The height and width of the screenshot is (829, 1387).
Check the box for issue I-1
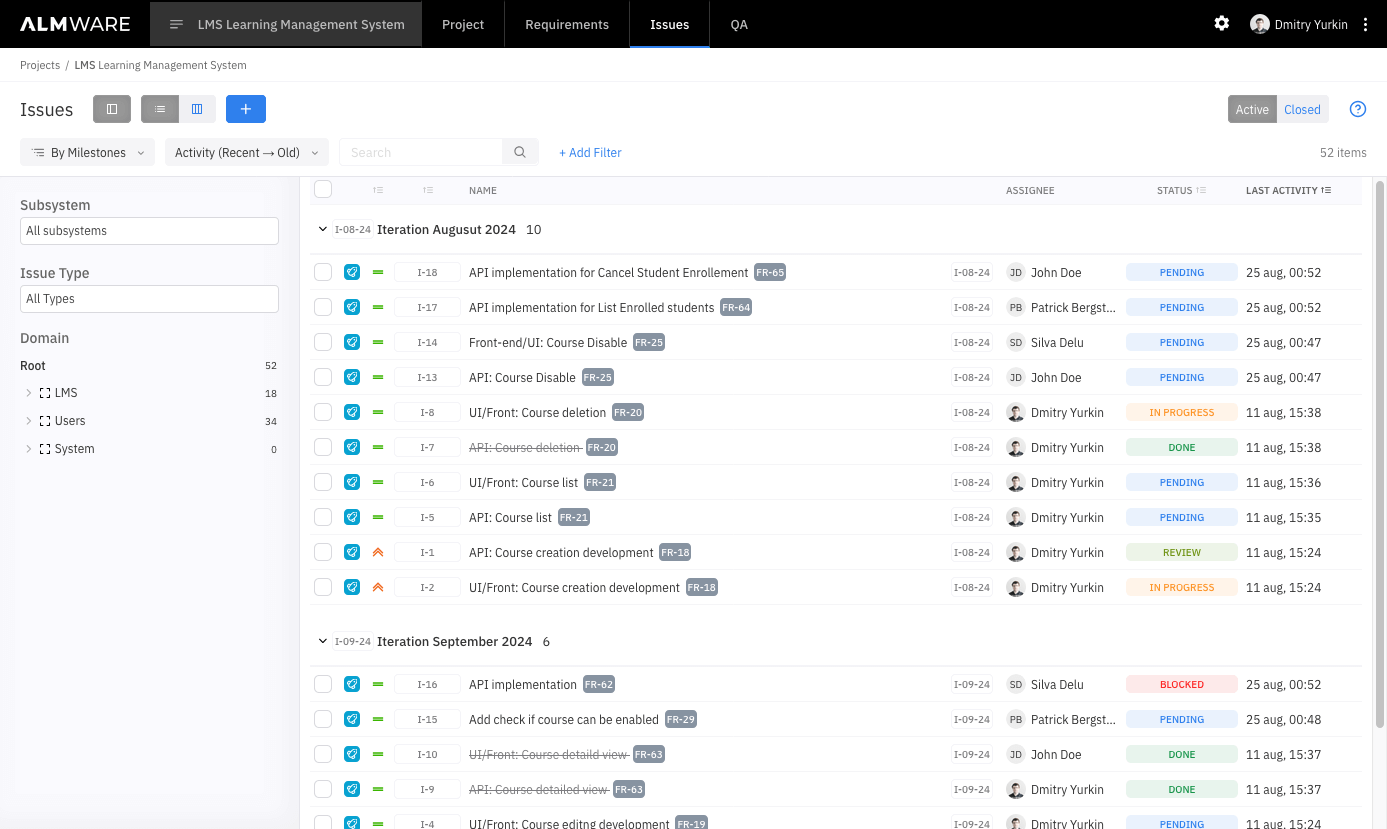pyautogui.click(x=323, y=552)
